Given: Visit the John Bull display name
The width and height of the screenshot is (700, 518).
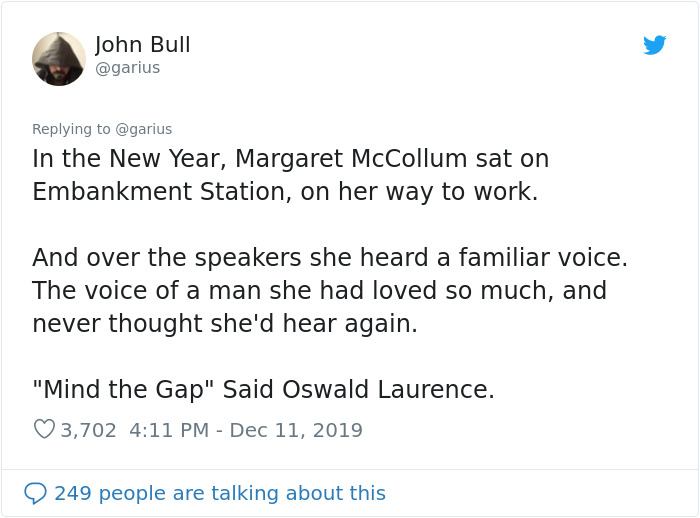Looking at the screenshot, I should (x=142, y=45).
